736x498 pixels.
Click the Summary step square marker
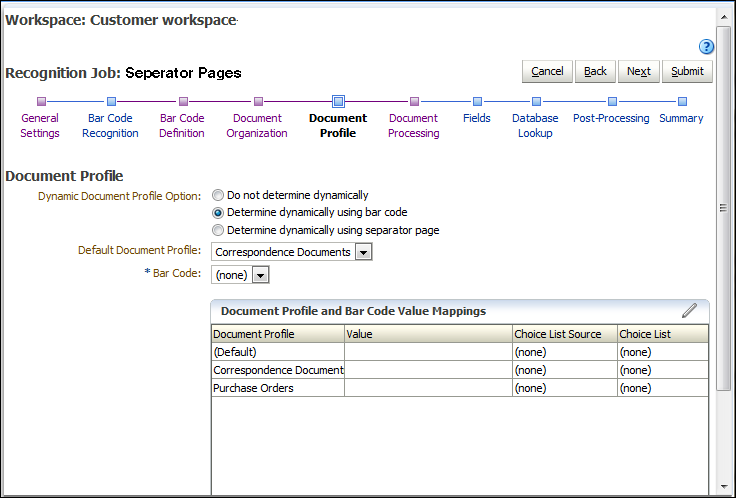tap(682, 101)
